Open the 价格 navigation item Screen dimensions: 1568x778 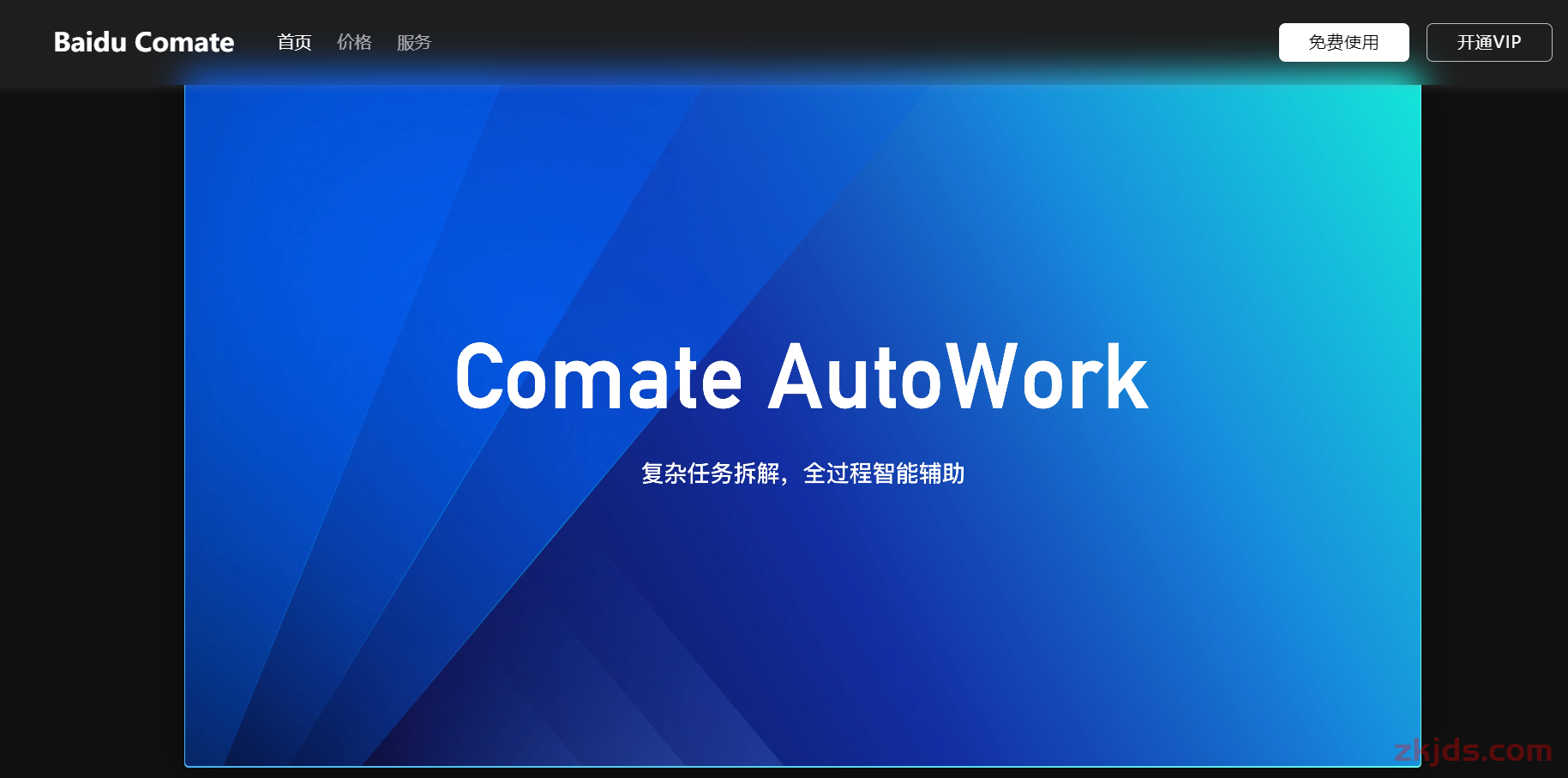point(354,42)
